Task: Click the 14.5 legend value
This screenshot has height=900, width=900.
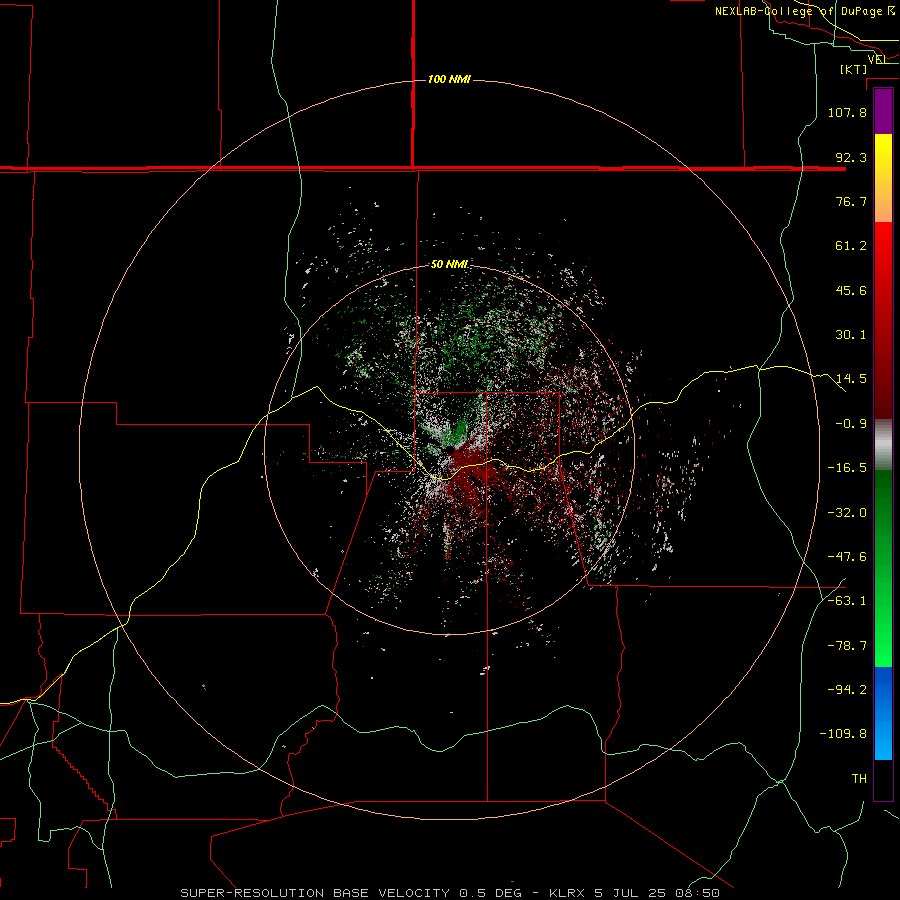Action: click(851, 379)
